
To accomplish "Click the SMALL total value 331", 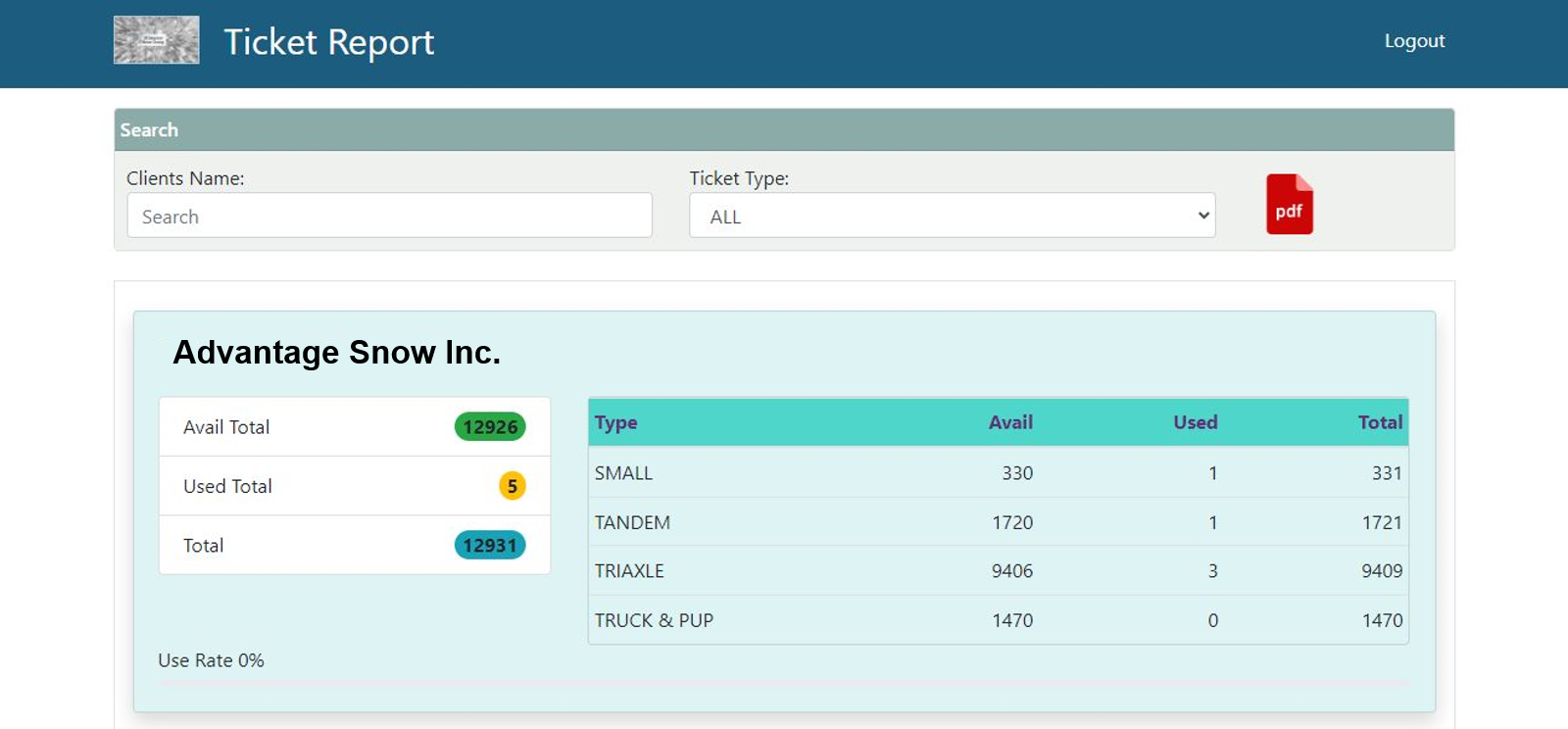I will click(1387, 473).
